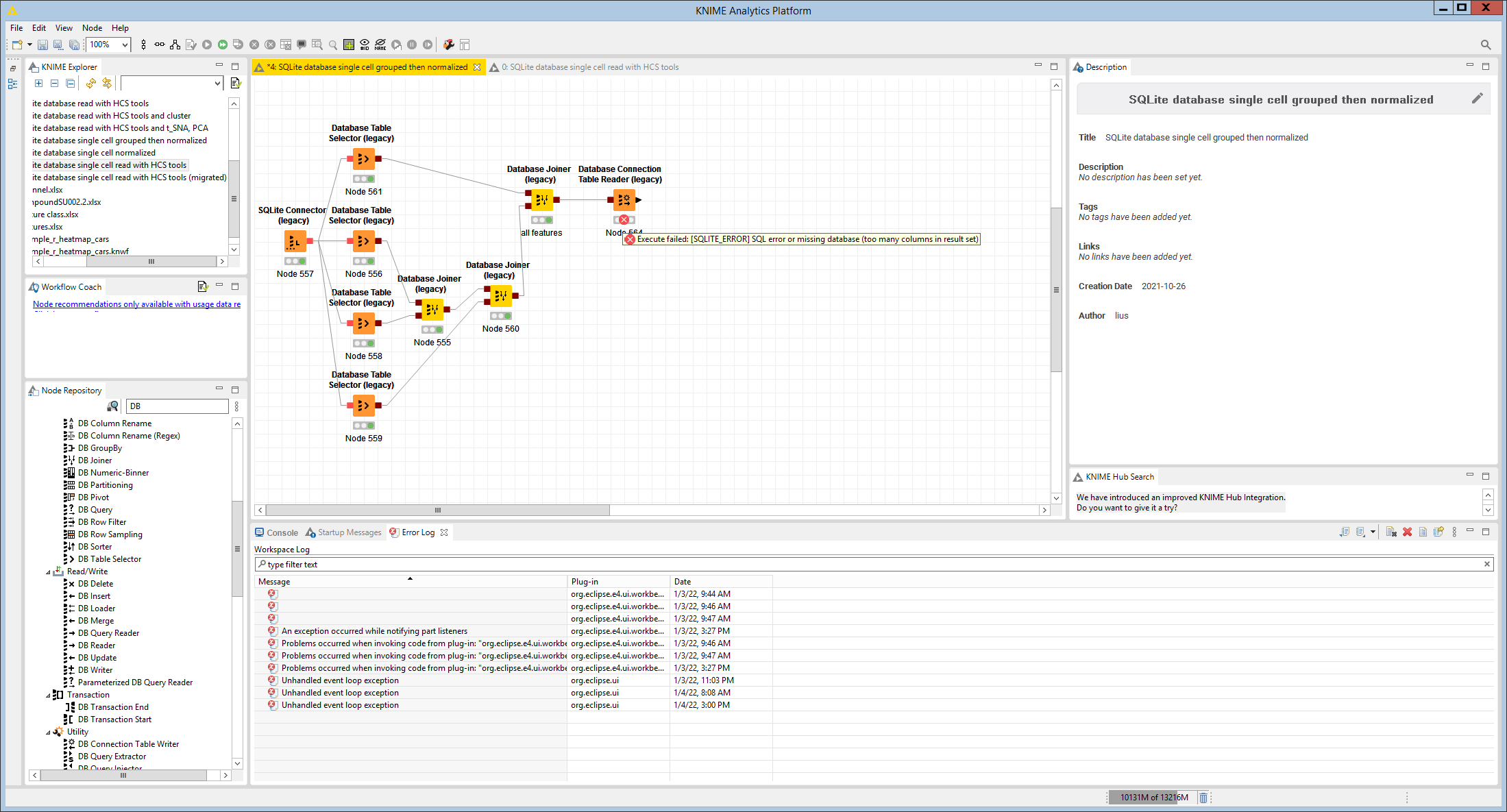
Task: Run garbage collector trash icon
Action: pyautogui.click(x=1203, y=797)
